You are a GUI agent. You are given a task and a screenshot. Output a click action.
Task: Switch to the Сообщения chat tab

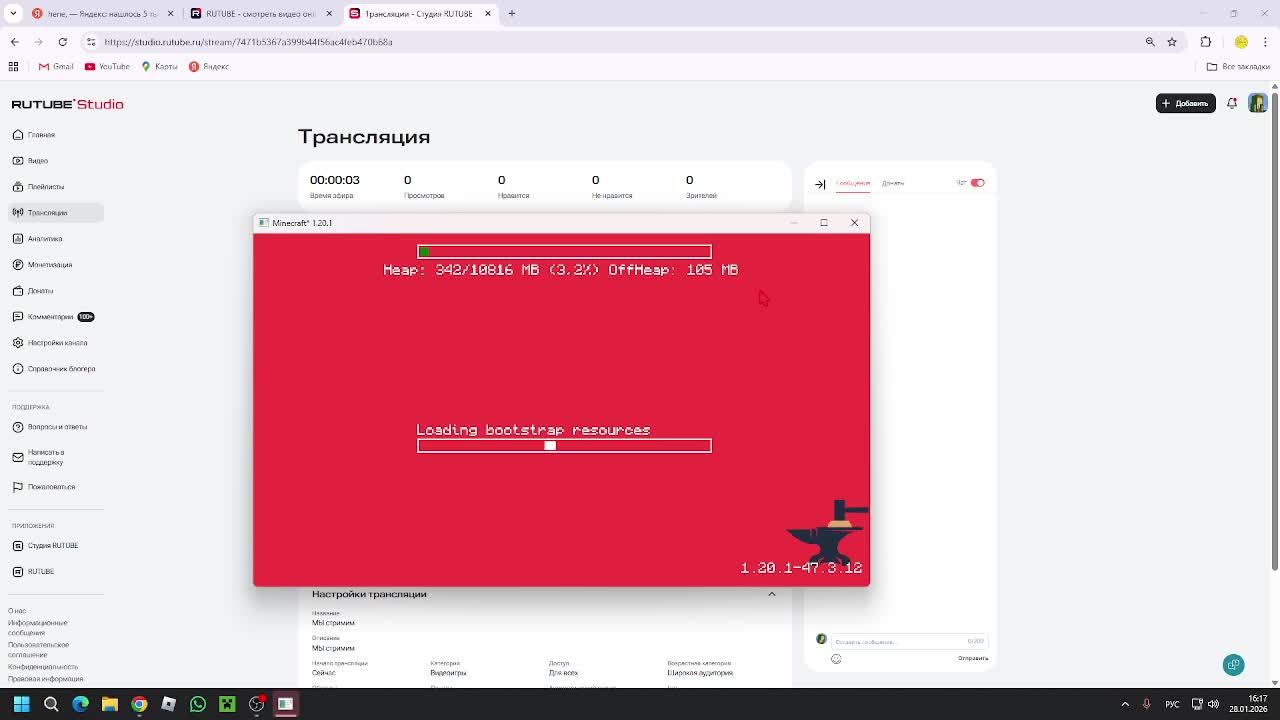point(853,183)
